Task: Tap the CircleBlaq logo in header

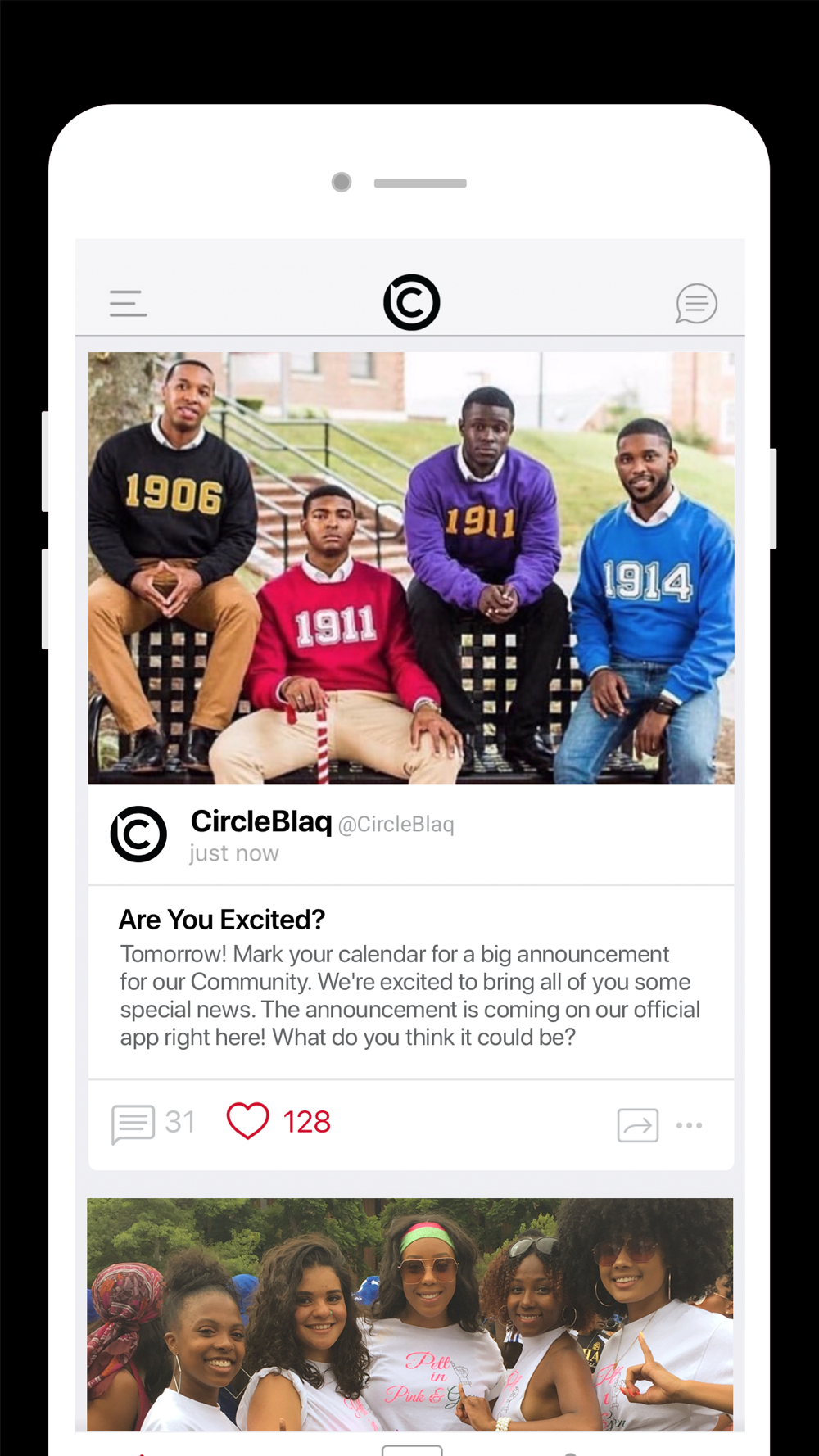Action: point(412,302)
